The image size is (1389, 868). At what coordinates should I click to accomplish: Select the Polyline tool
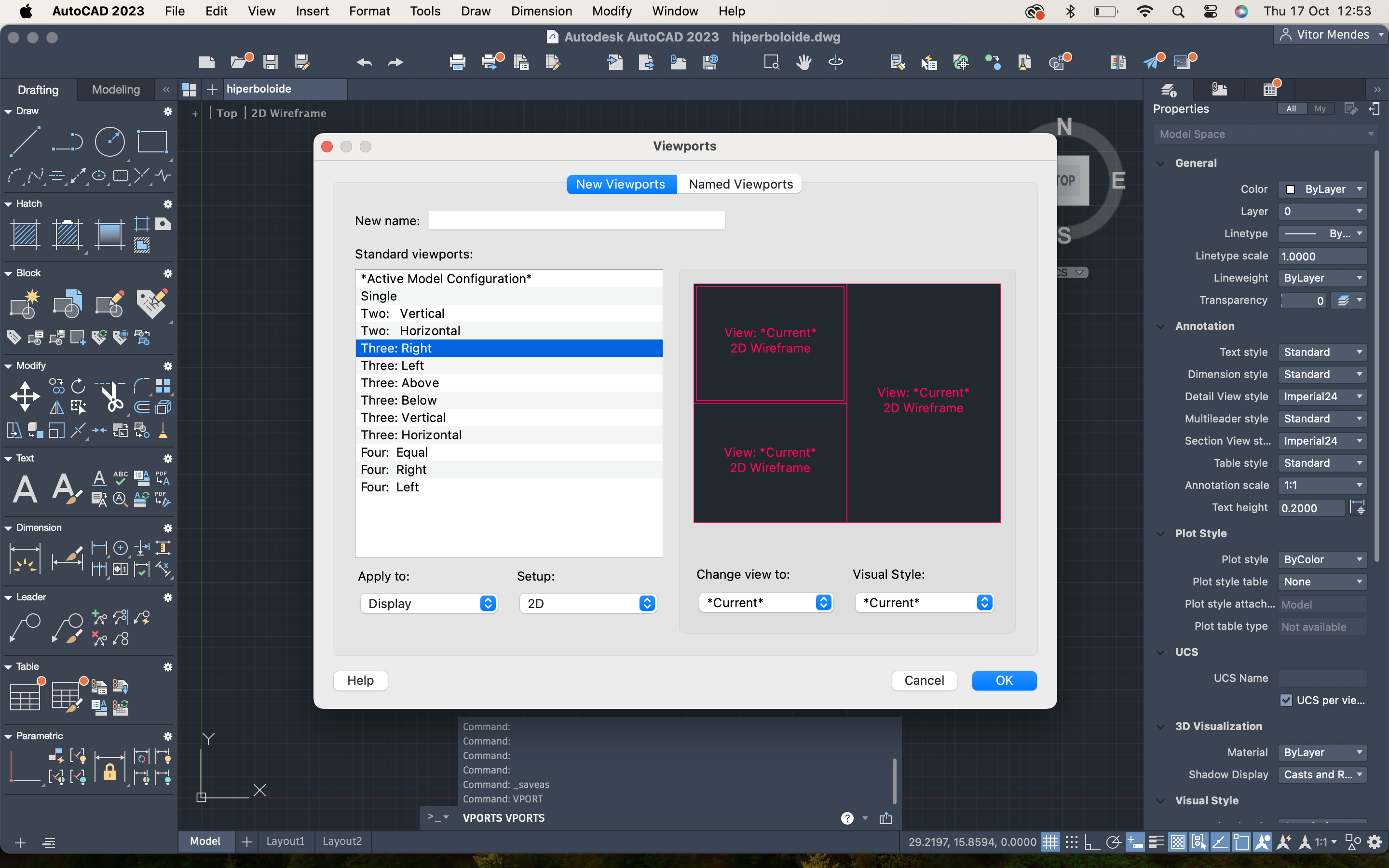pos(67,141)
